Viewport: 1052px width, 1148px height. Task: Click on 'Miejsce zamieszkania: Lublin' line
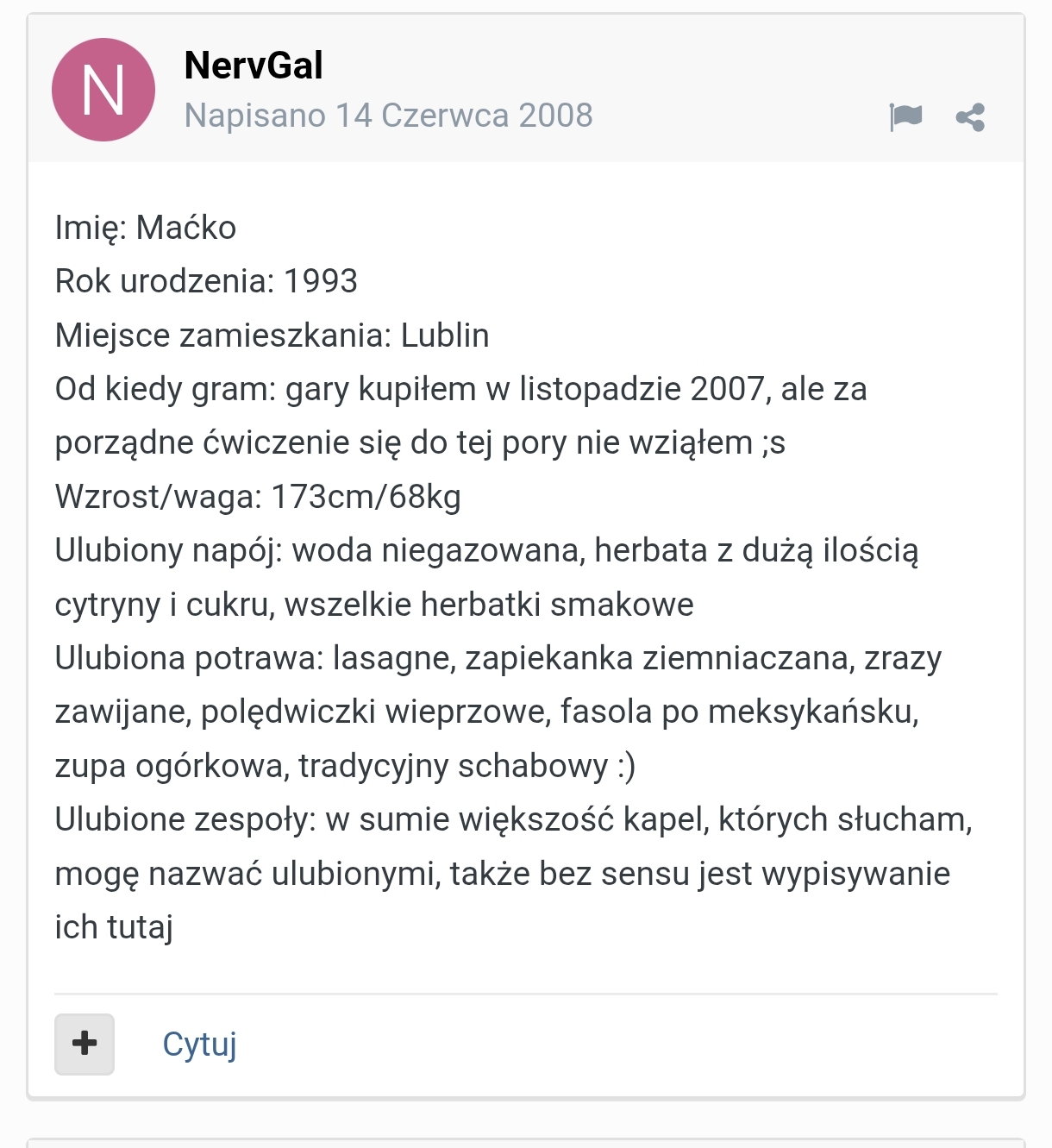pyautogui.click(x=272, y=336)
